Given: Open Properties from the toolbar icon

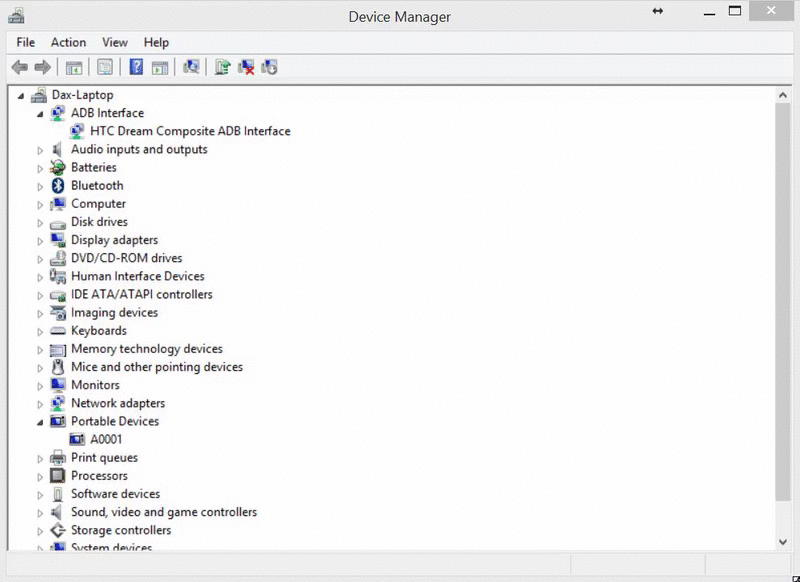Looking at the screenshot, I should (105, 67).
